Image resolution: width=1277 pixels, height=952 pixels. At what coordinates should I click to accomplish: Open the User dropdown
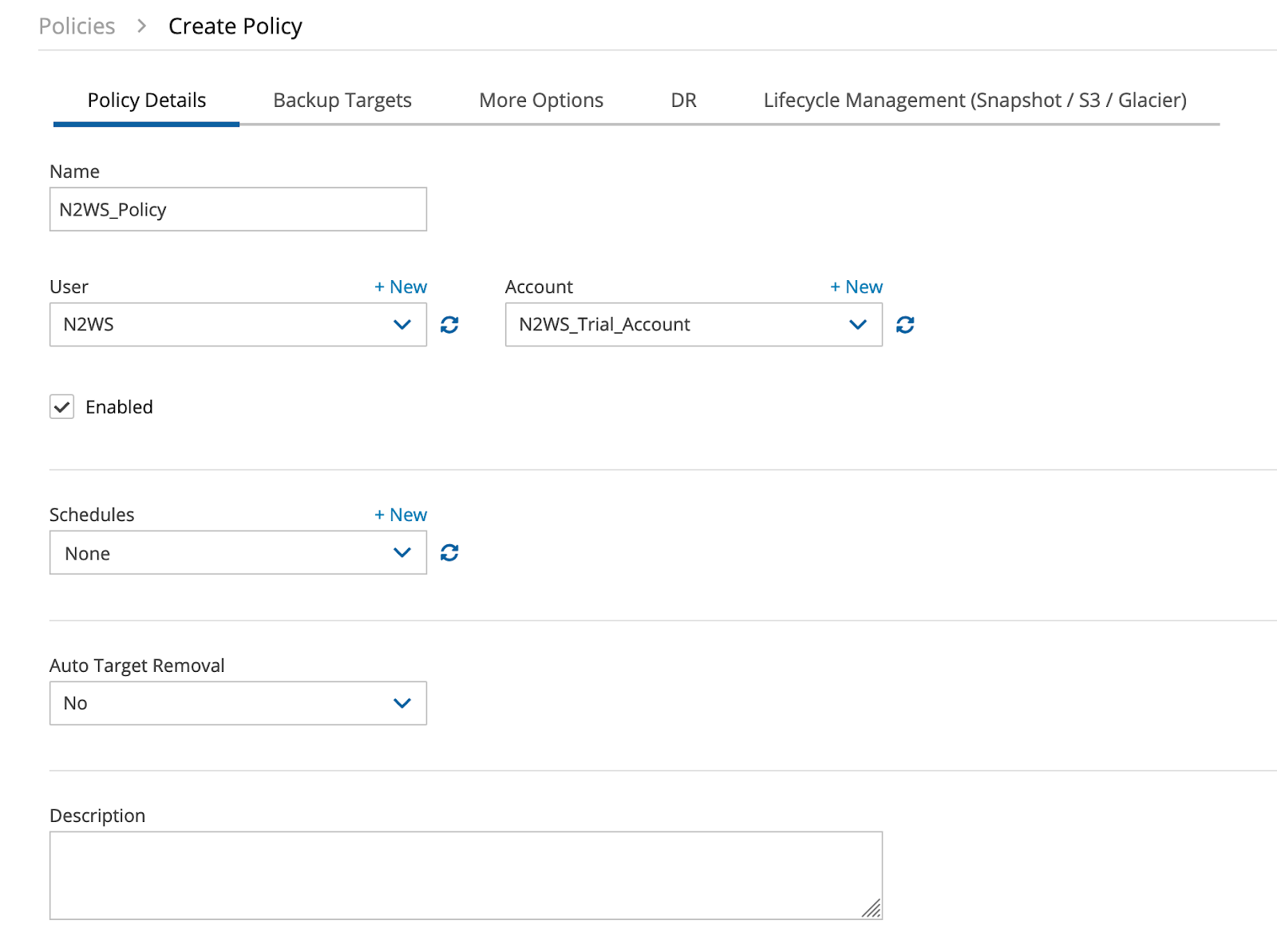click(x=238, y=325)
